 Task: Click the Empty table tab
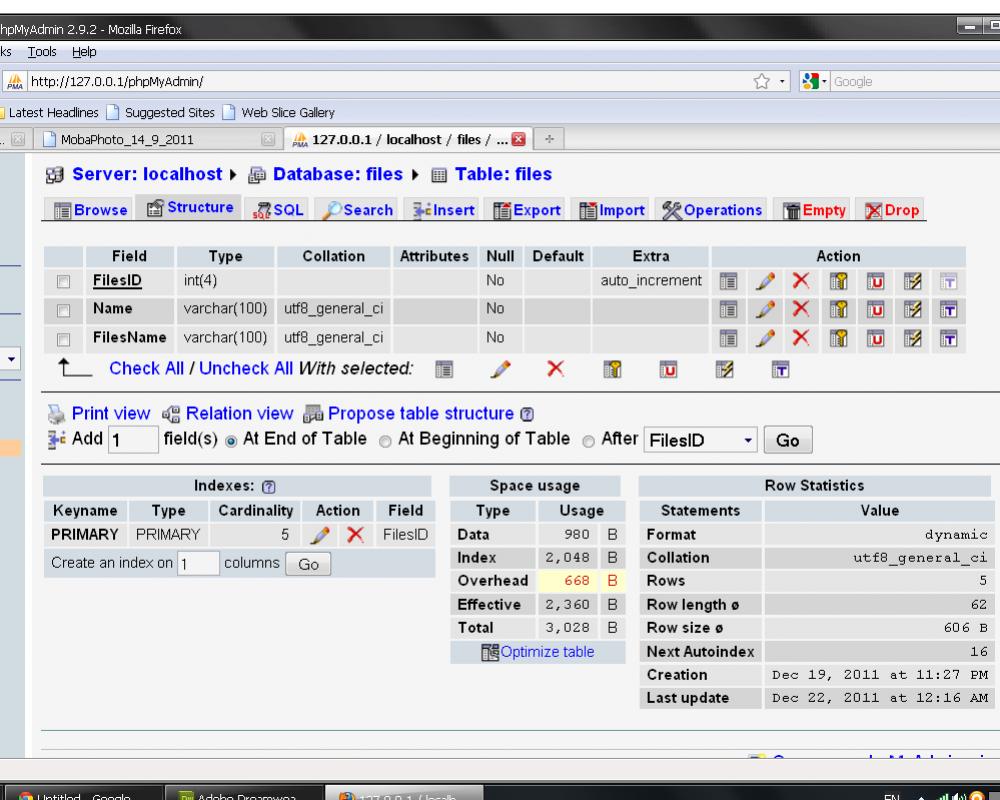pyautogui.click(x=814, y=210)
